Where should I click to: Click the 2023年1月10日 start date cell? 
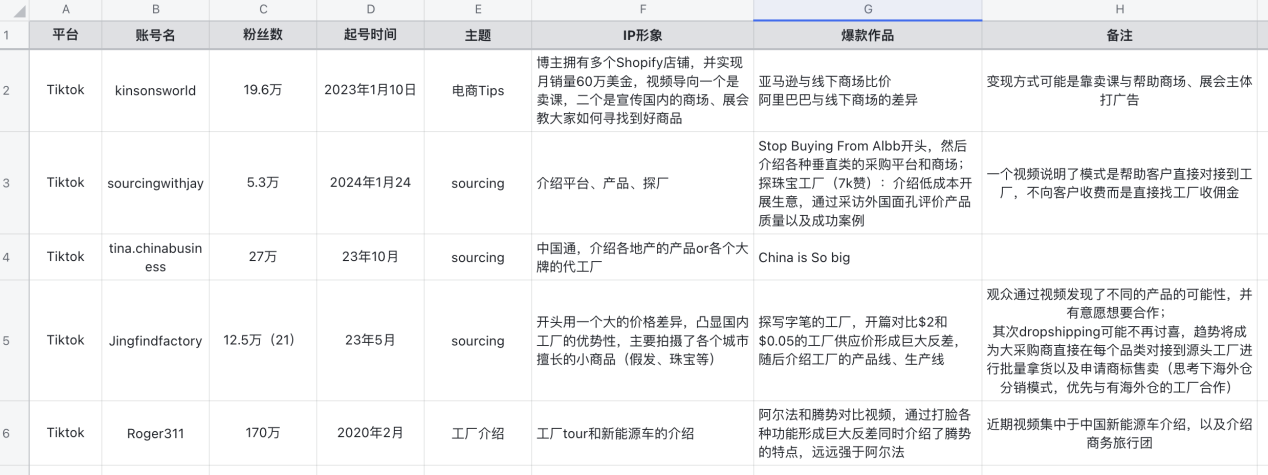(x=370, y=90)
